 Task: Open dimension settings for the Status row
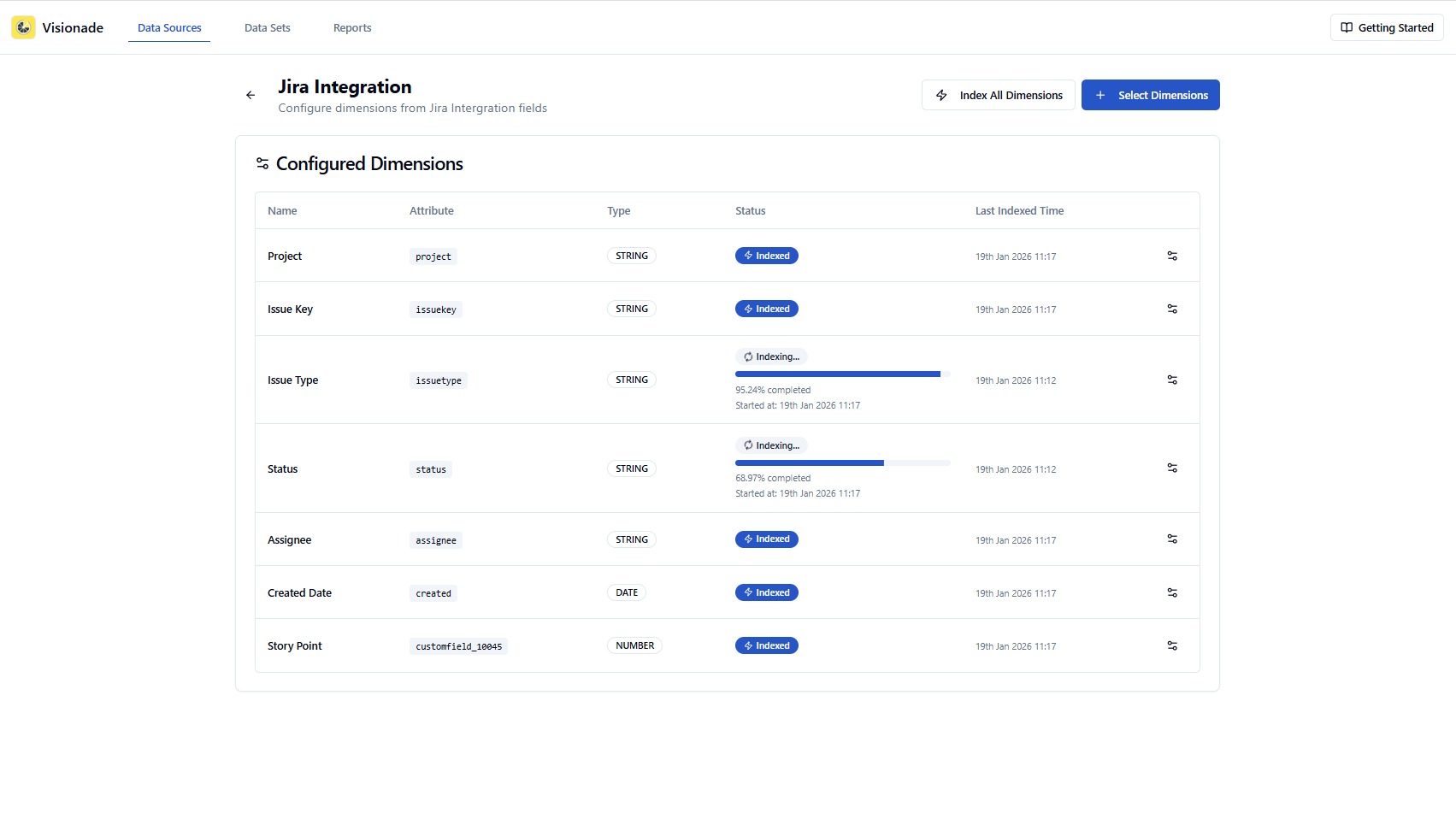[1172, 468]
